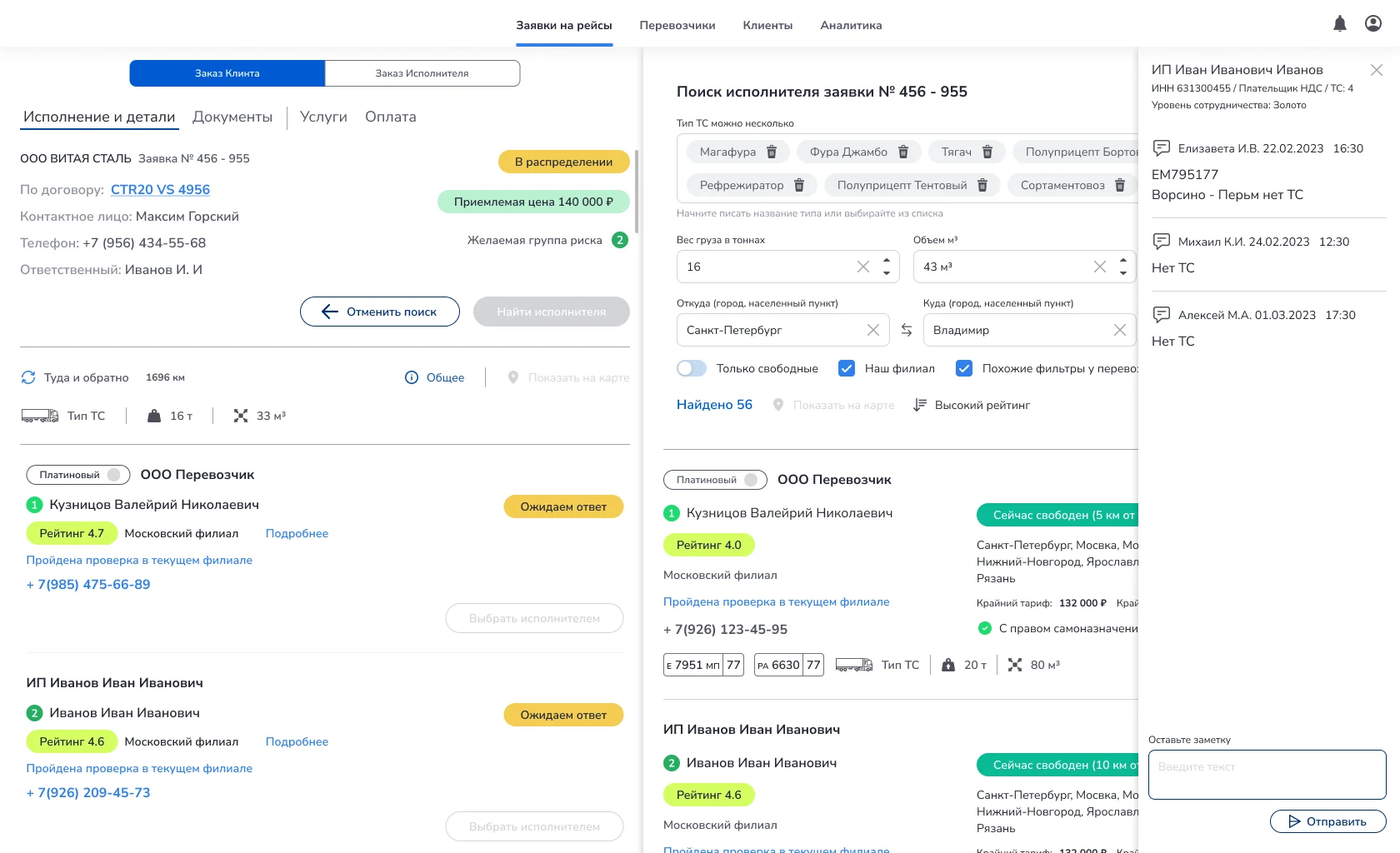Screen dimensions: 1400x853
Task: Remove the Полуприцепт Тентовый tag
Action: [x=982, y=185]
